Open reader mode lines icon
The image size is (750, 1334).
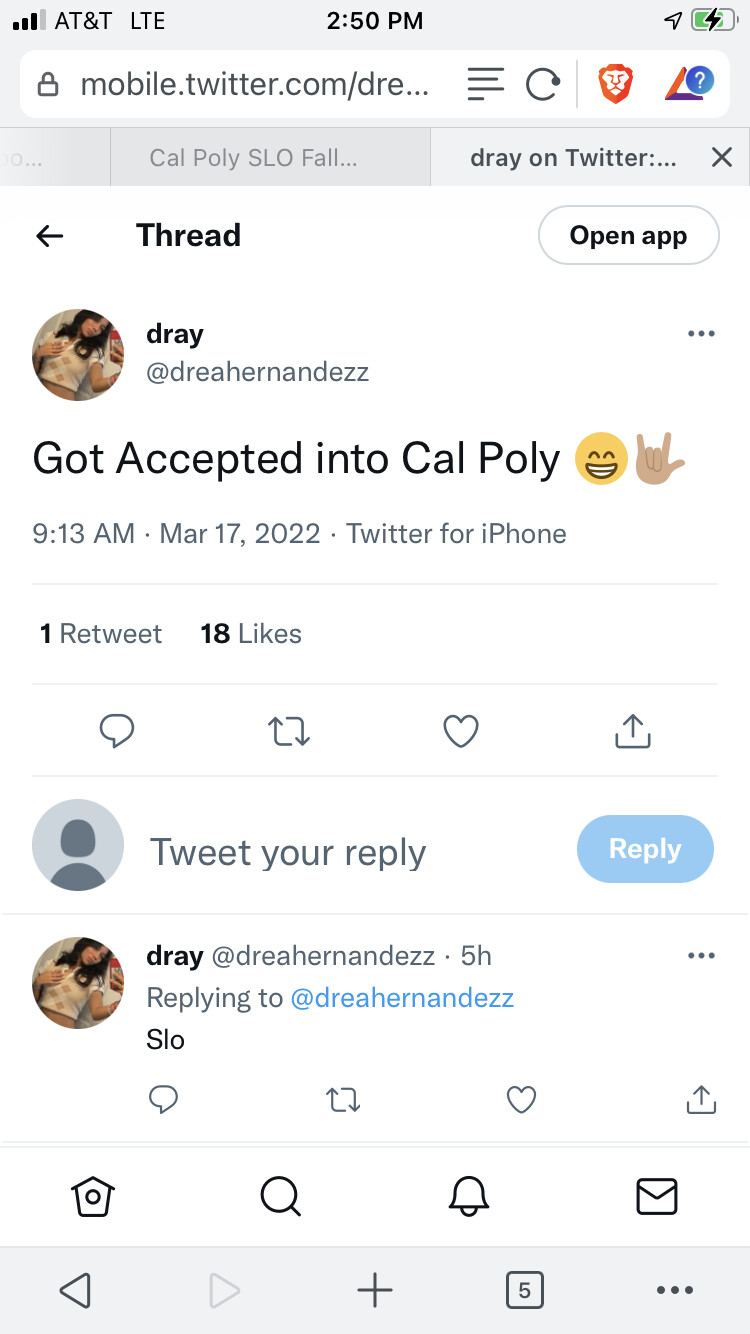click(486, 85)
